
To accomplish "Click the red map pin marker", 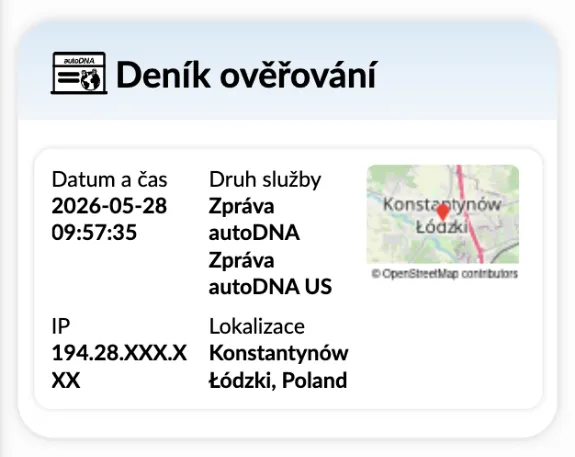I will (443, 213).
